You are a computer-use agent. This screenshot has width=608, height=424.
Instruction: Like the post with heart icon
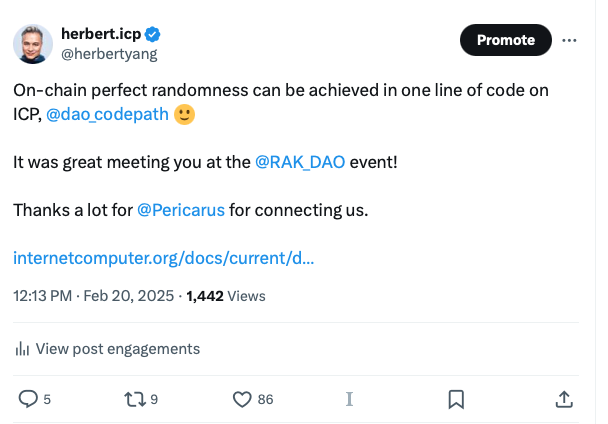241,399
